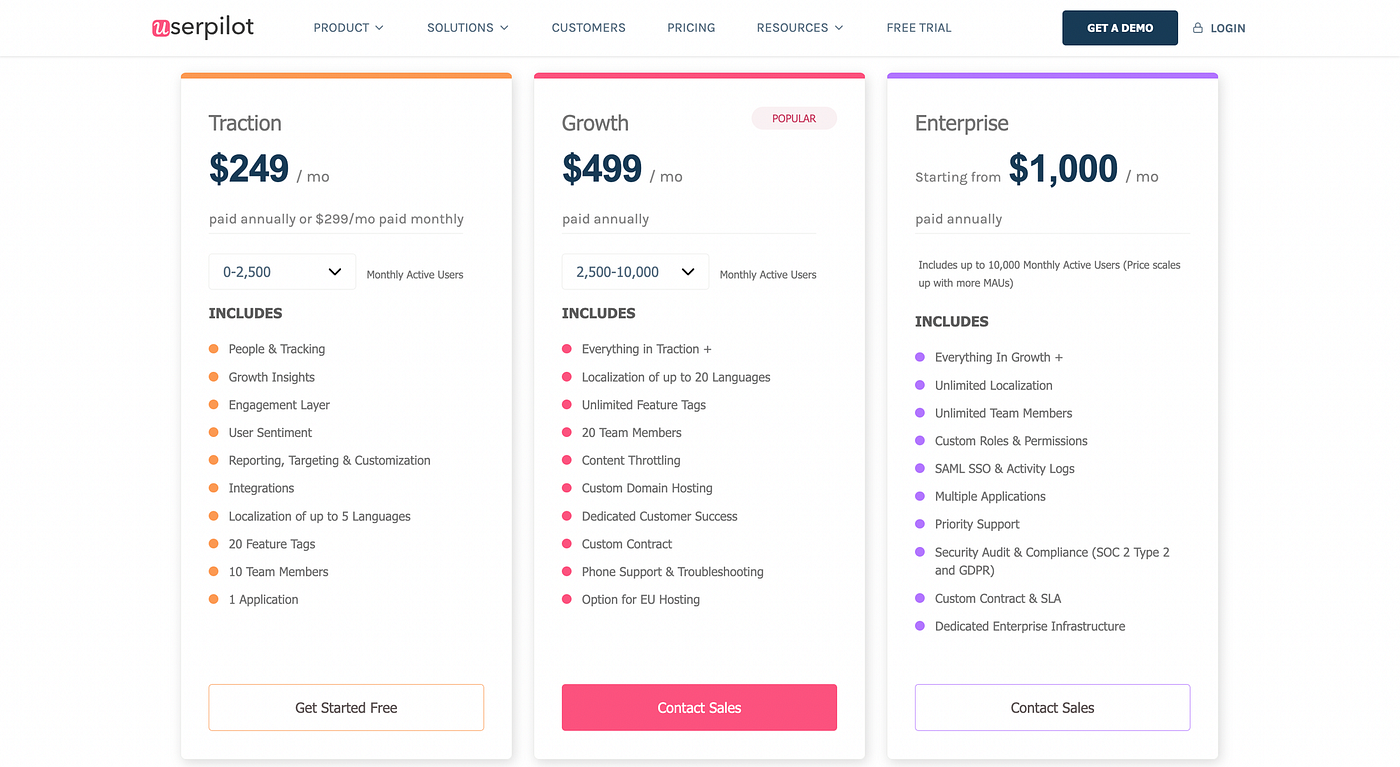This screenshot has height=767, width=1400.
Task: Click Contact Sales on the Growth plan
Action: [x=699, y=708]
